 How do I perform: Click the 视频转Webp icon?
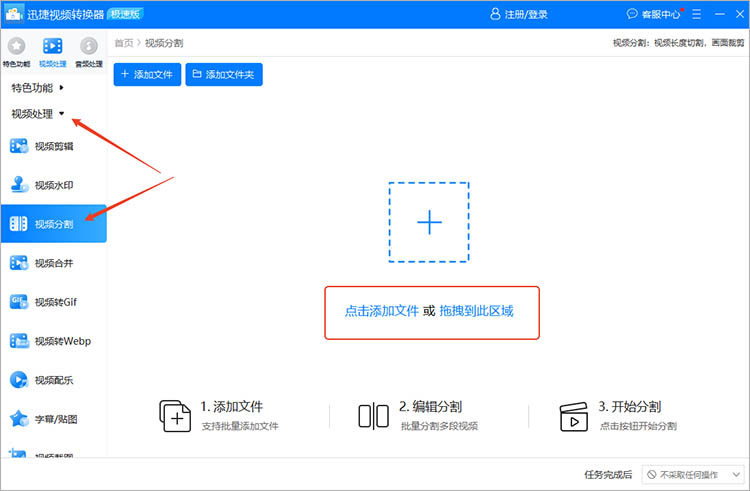(x=19, y=340)
